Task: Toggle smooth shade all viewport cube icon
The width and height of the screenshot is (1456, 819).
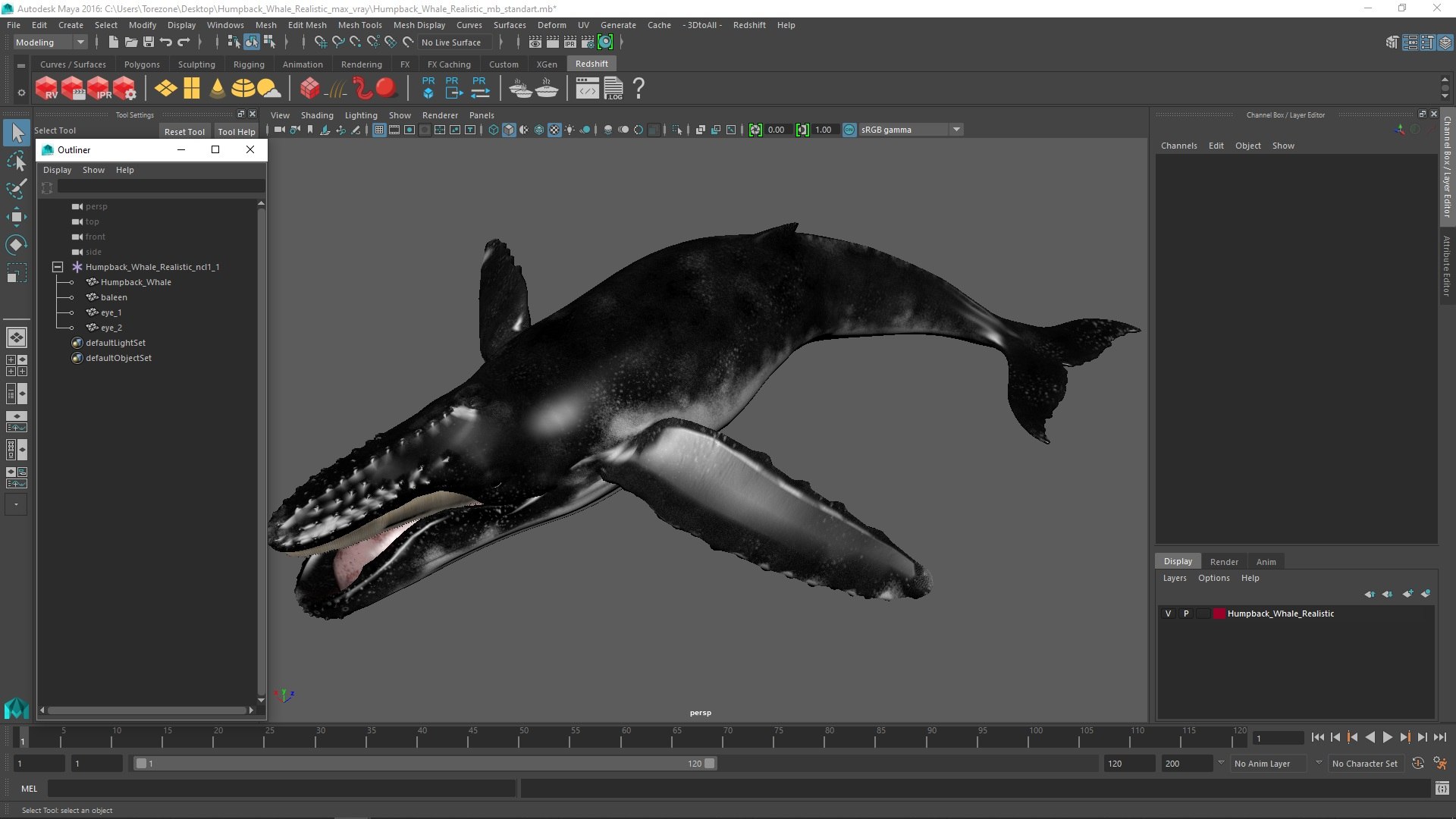Action: [x=509, y=130]
